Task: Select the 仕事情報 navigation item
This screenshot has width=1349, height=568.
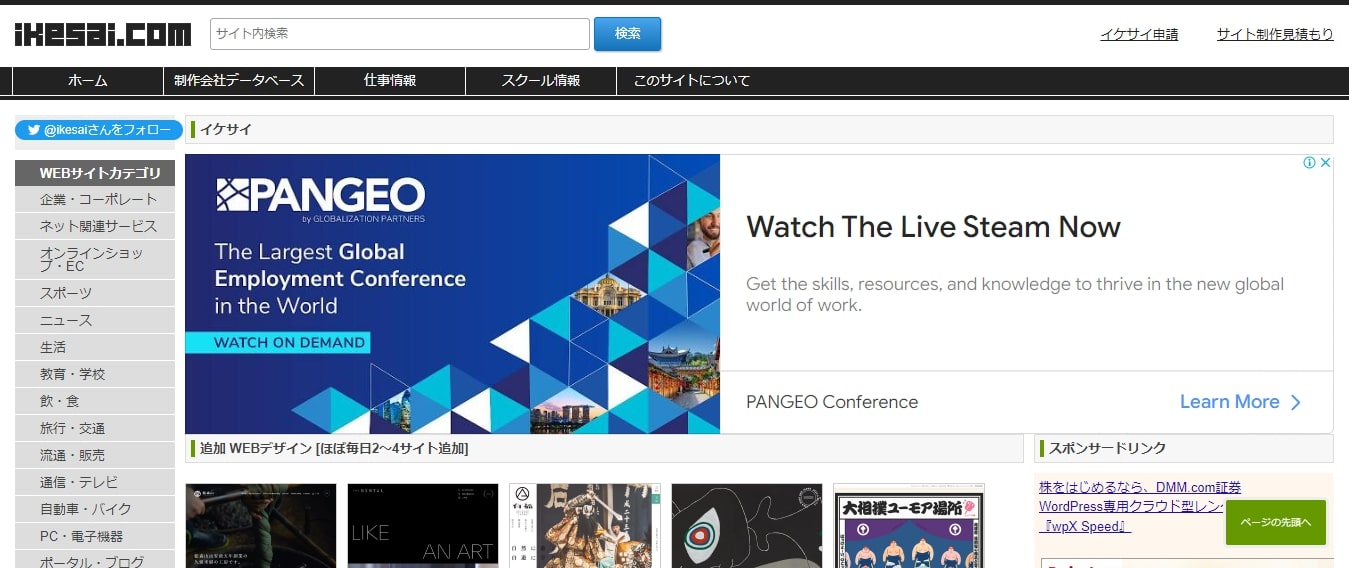Action: 390,81
